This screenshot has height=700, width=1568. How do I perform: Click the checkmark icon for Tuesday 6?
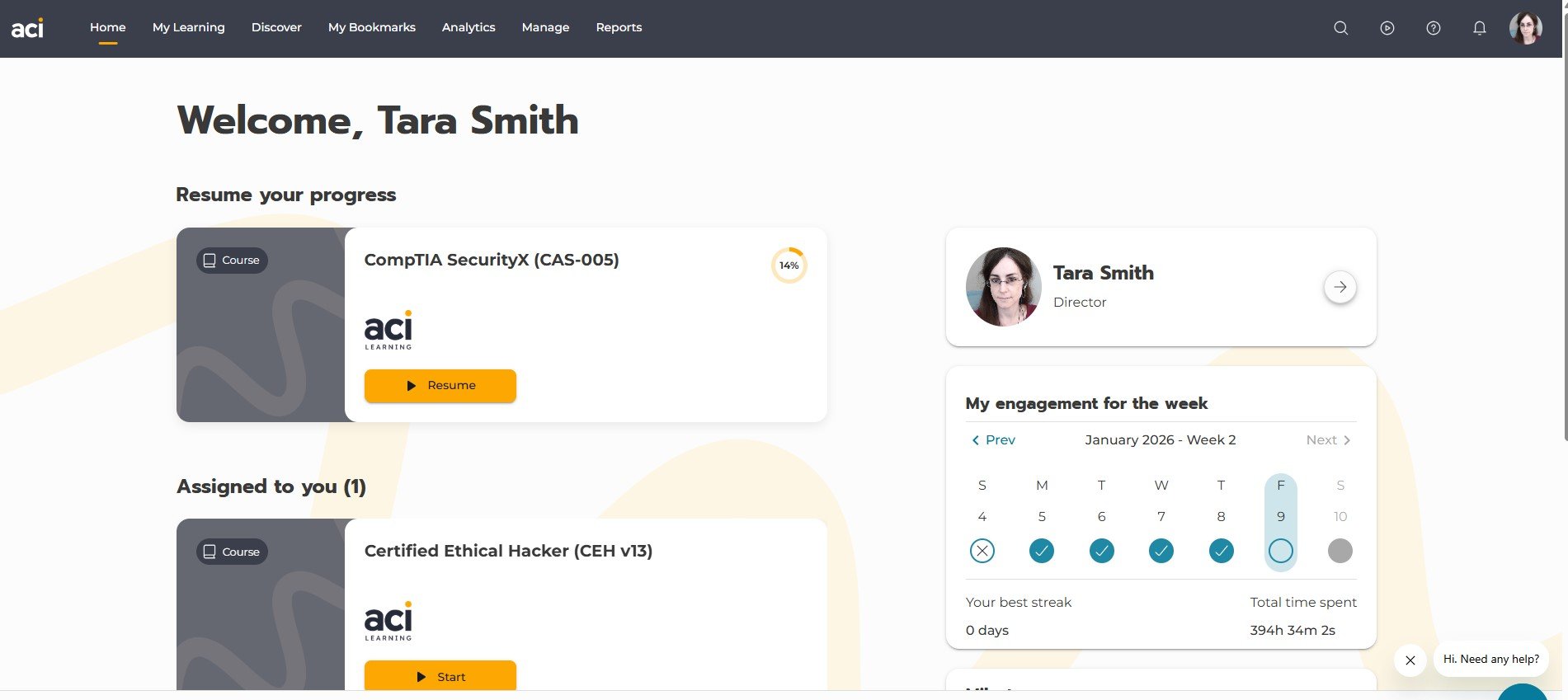[1102, 551]
